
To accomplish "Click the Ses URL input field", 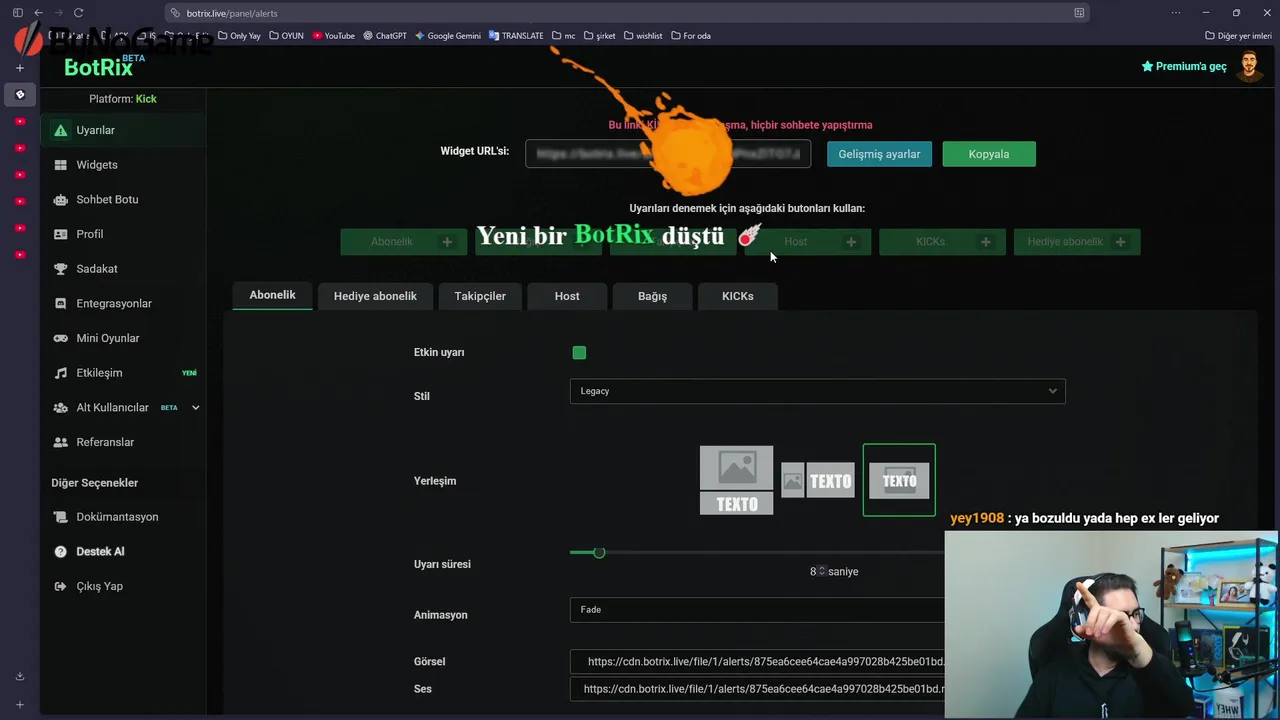I will coord(757,689).
